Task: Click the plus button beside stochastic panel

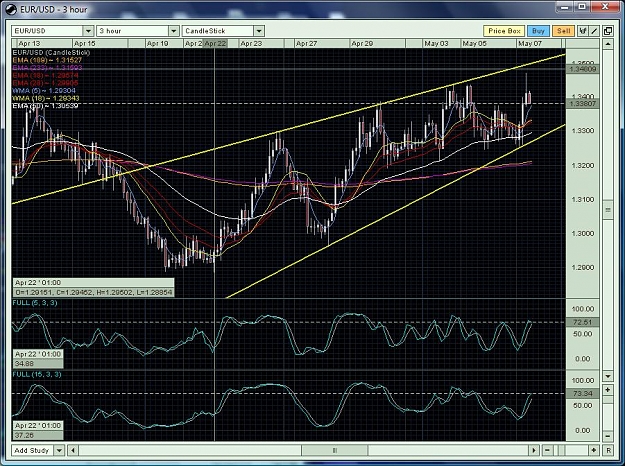Action: pyautogui.click(x=608, y=389)
